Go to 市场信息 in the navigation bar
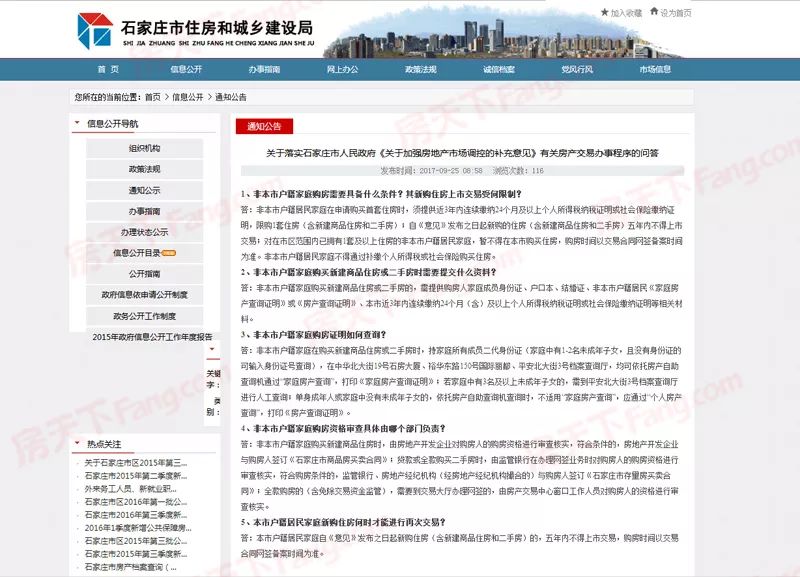800x577 pixels. pos(655,69)
